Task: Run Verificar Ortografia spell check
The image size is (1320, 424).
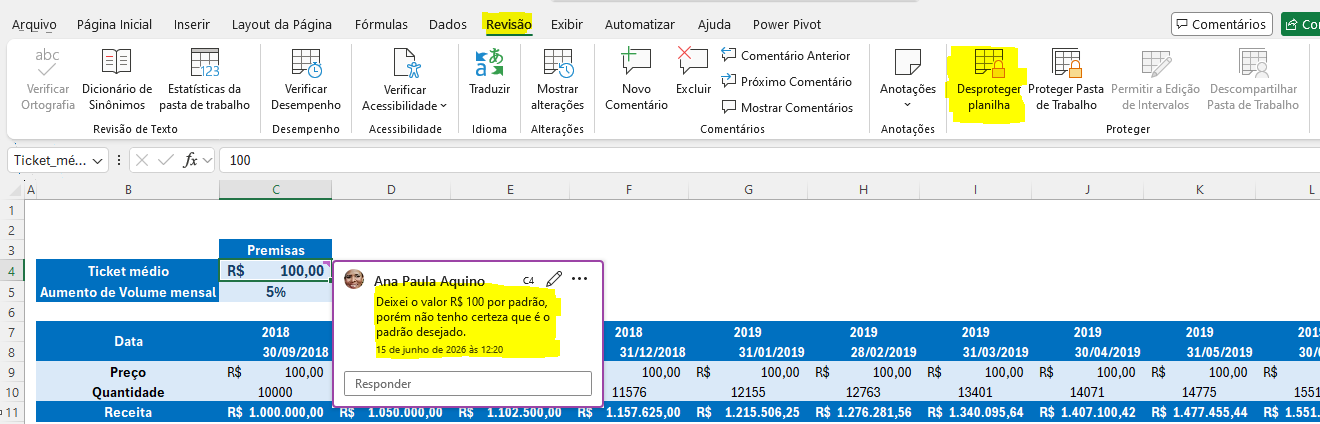Action: (x=48, y=79)
